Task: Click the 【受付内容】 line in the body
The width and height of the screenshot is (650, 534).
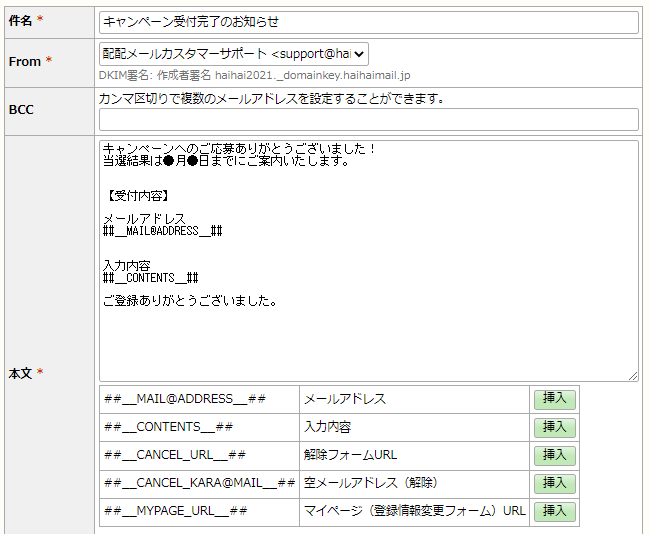Action: [138, 196]
